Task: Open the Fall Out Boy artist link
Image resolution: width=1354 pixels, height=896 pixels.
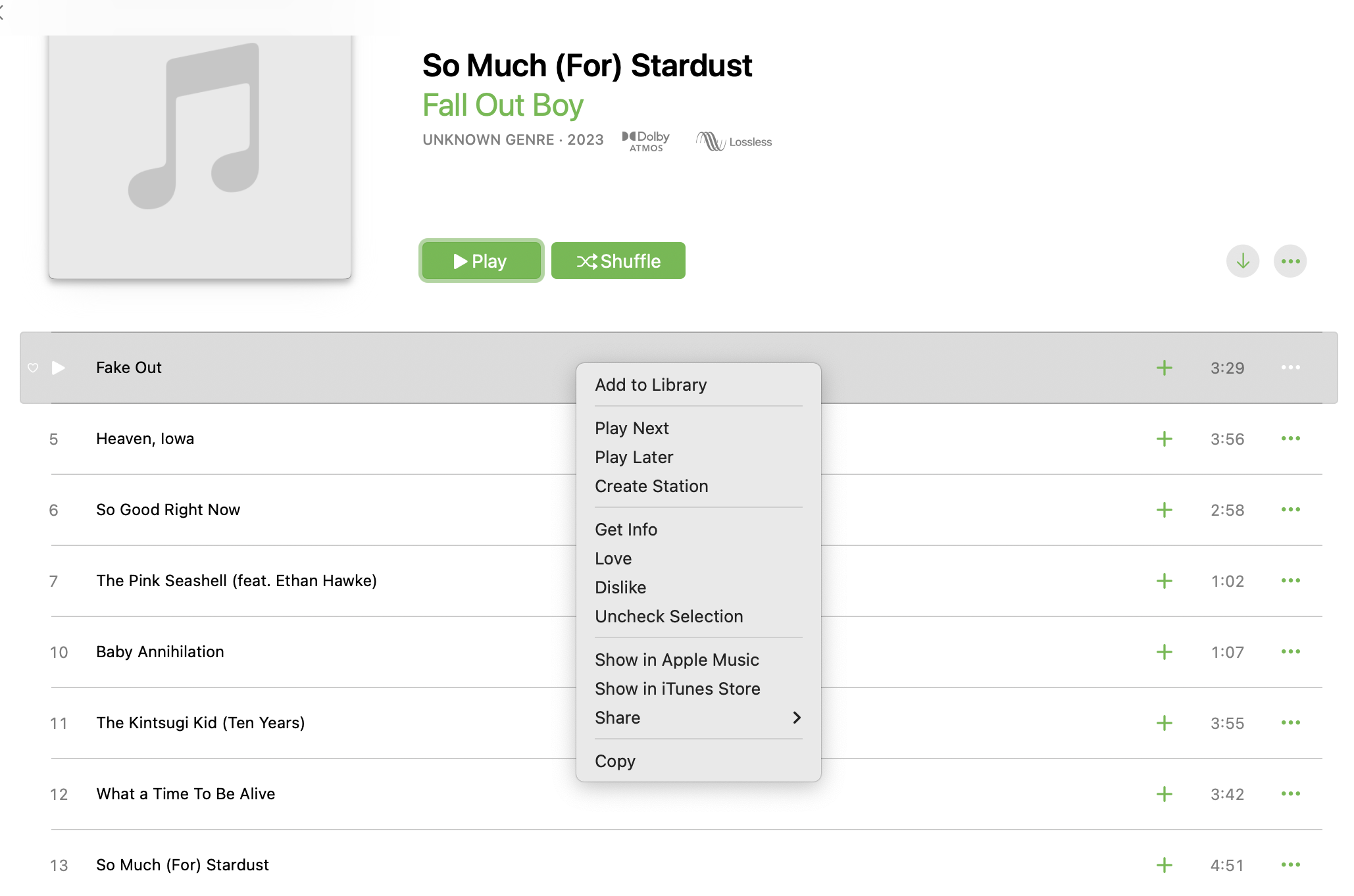Action: pos(503,105)
